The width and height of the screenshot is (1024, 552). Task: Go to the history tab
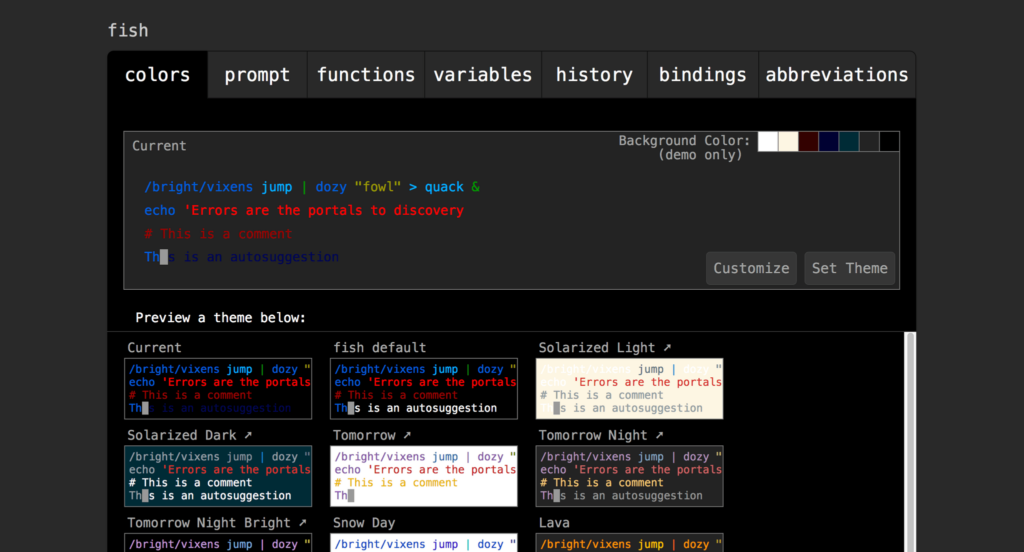pos(594,75)
